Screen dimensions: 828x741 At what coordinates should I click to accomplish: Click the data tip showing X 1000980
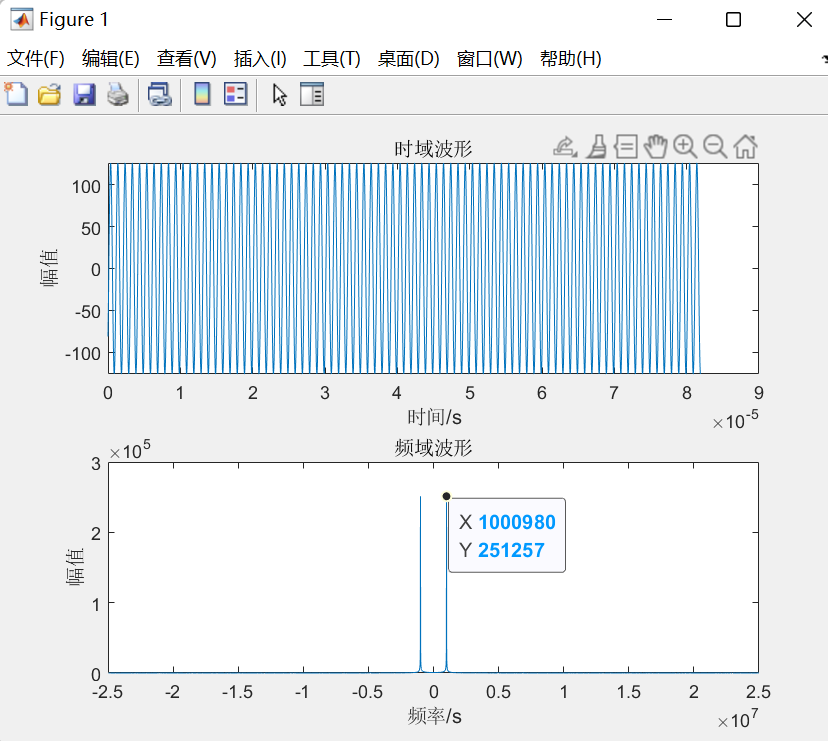[506, 535]
